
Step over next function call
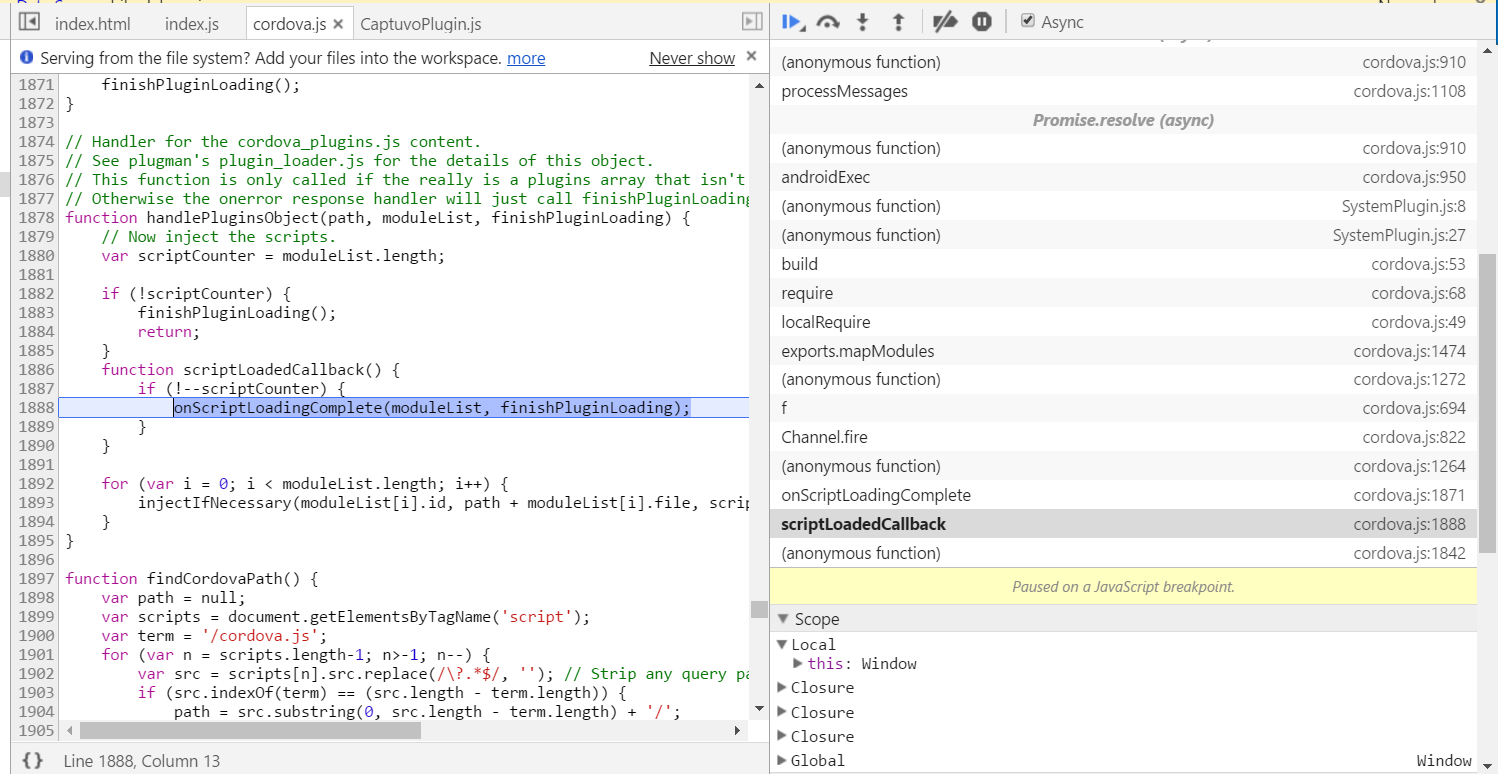click(828, 21)
